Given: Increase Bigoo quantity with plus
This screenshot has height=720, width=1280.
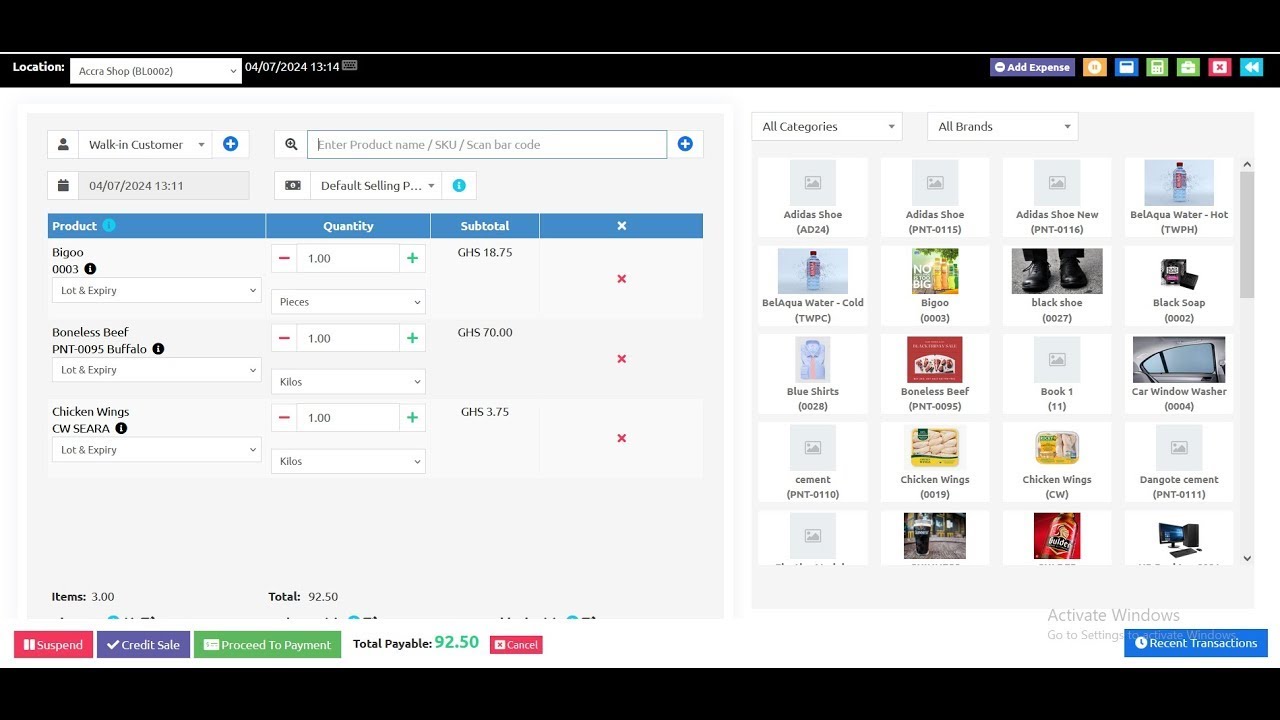Looking at the screenshot, I should (x=412, y=258).
